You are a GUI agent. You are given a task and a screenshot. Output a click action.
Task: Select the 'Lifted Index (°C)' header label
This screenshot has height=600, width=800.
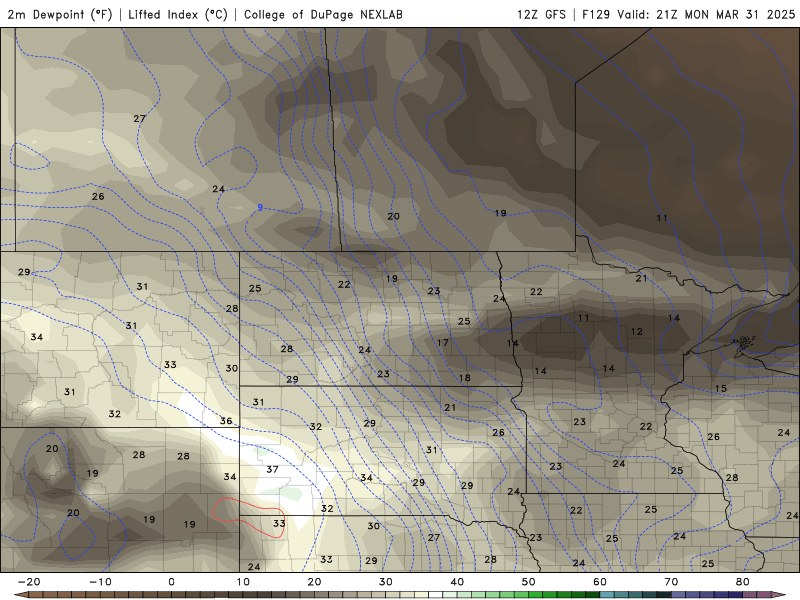coord(178,14)
